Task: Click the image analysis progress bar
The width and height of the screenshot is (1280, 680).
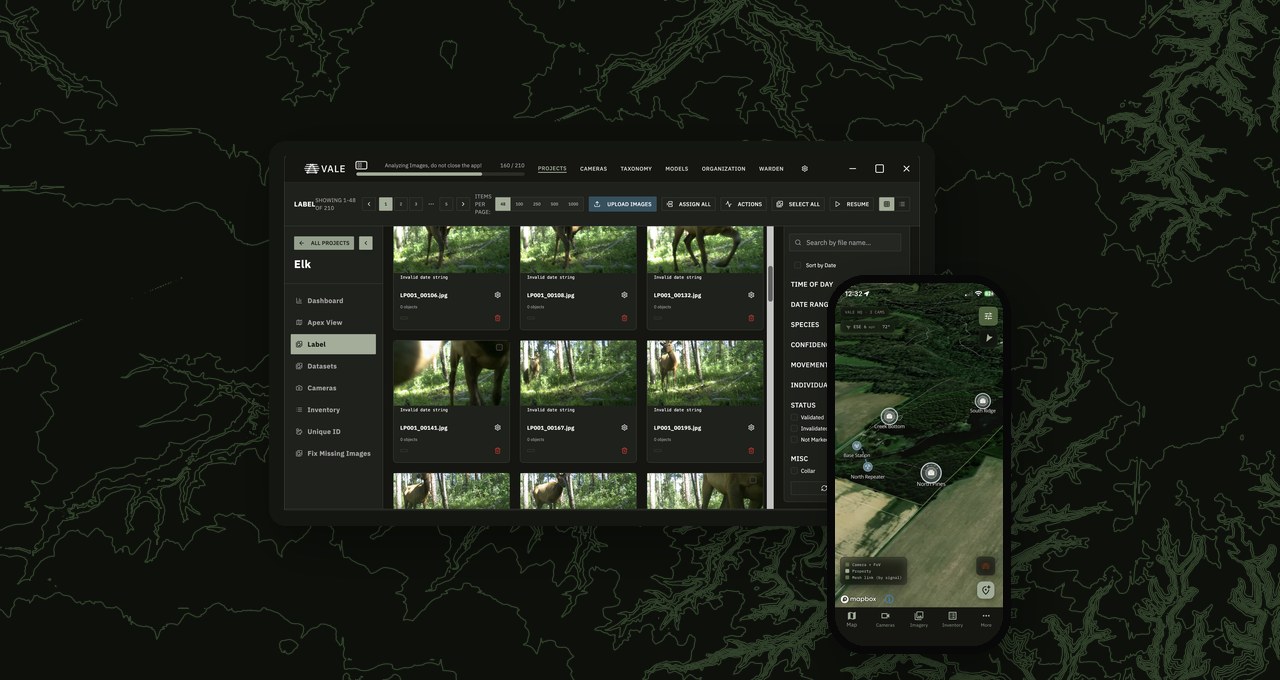Action: [440, 174]
